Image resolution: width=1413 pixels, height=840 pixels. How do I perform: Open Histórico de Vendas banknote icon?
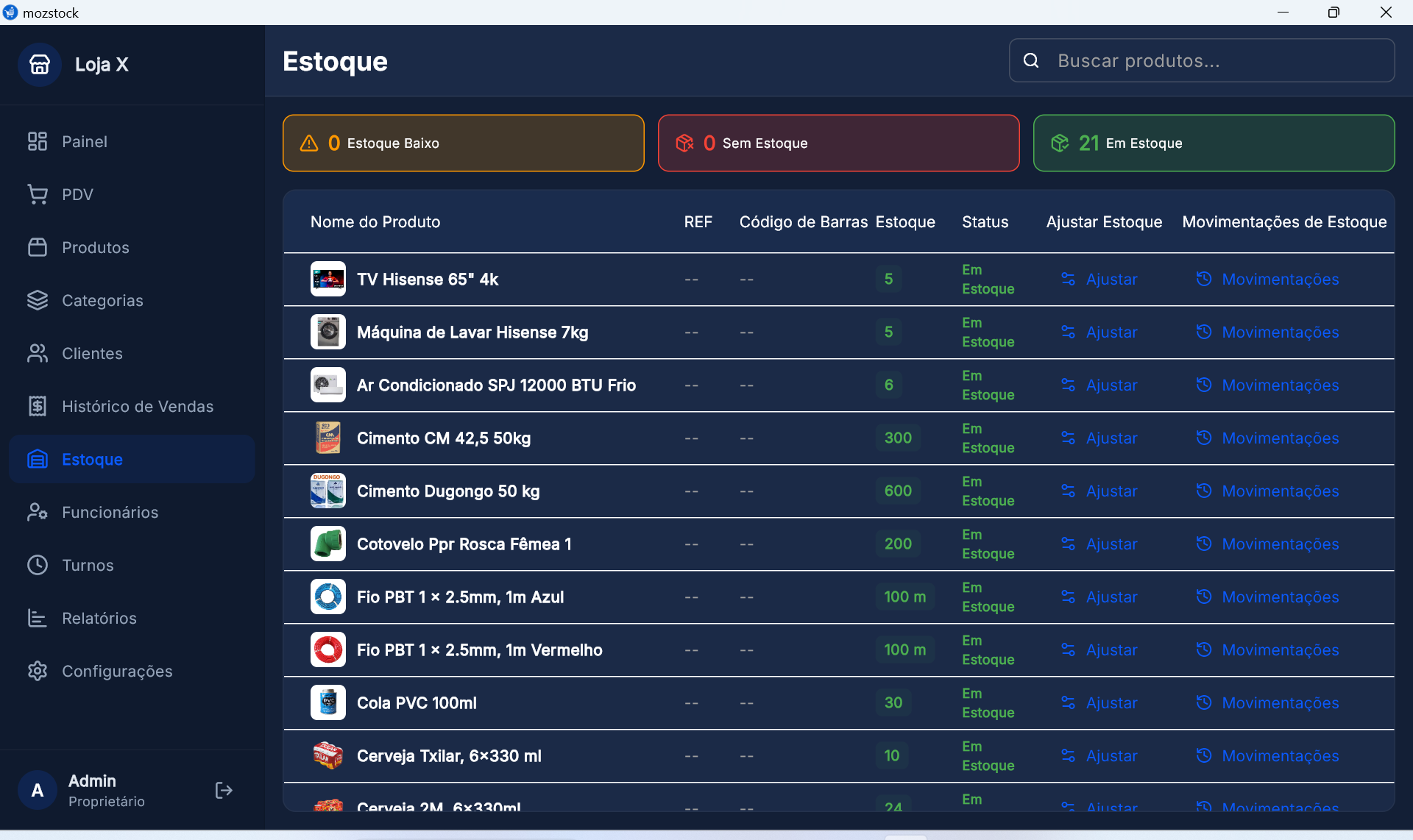pyautogui.click(x=38, y=405)
